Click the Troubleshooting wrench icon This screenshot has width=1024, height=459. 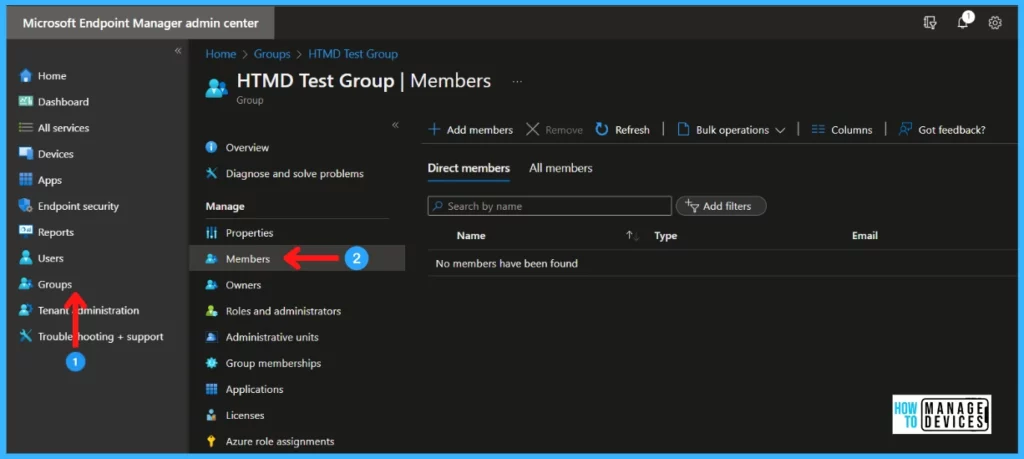[x=25, y=336]
